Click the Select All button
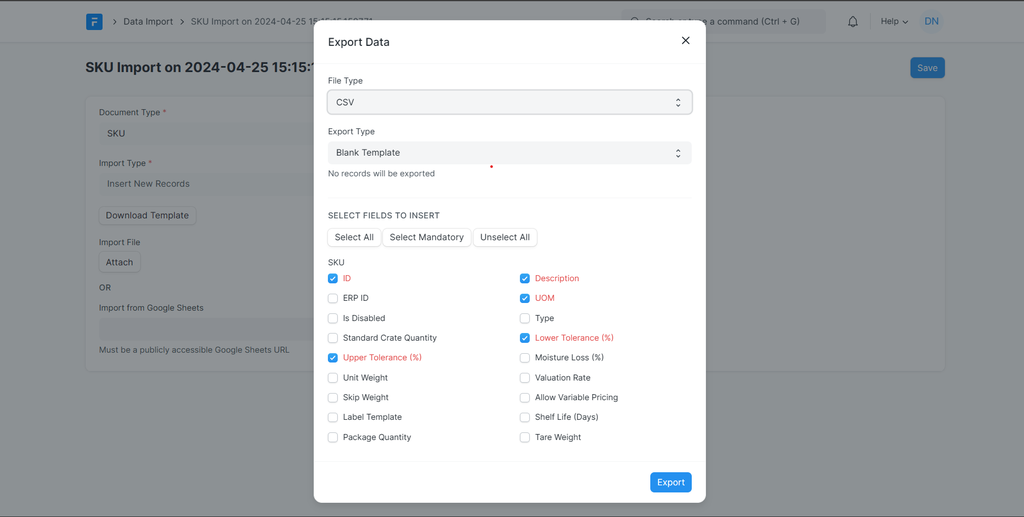 point(354,238)
